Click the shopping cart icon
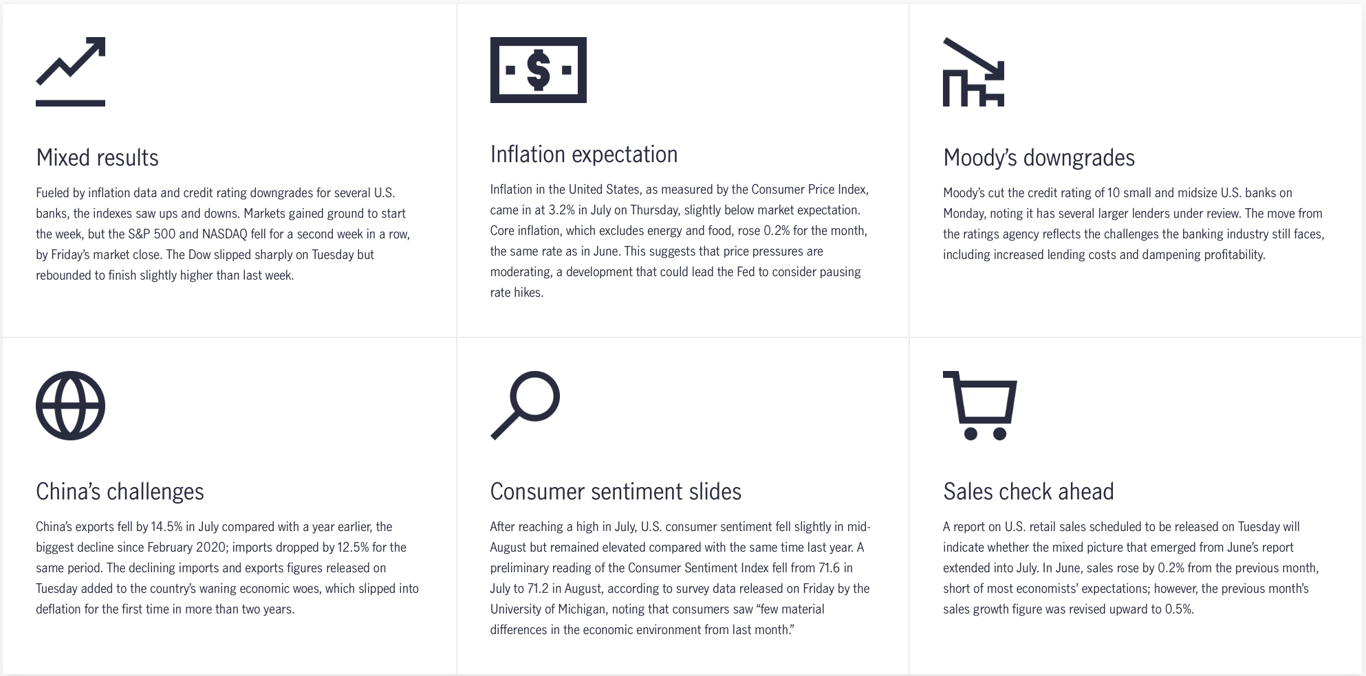Screen dimensions: 1366x676 coord(980,406)
